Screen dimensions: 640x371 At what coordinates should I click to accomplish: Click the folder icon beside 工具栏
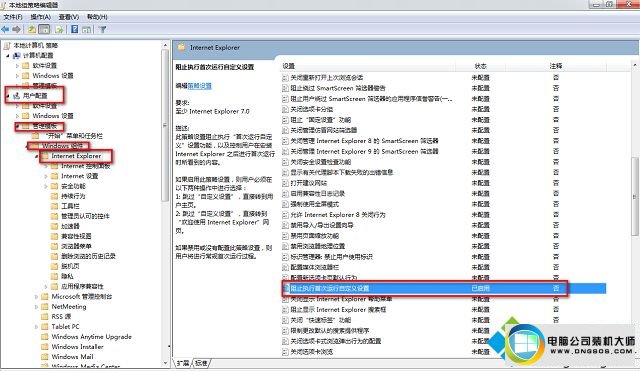[x=55, y=206]
